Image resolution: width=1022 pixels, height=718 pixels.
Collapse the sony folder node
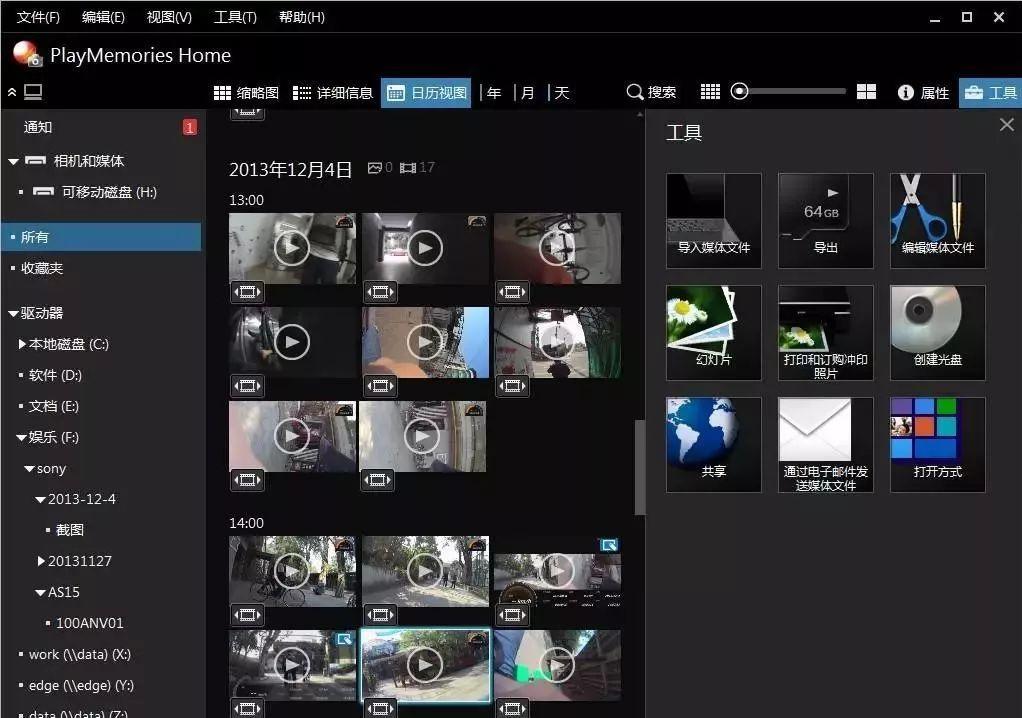pyautogui.click(x=29, y=468)
